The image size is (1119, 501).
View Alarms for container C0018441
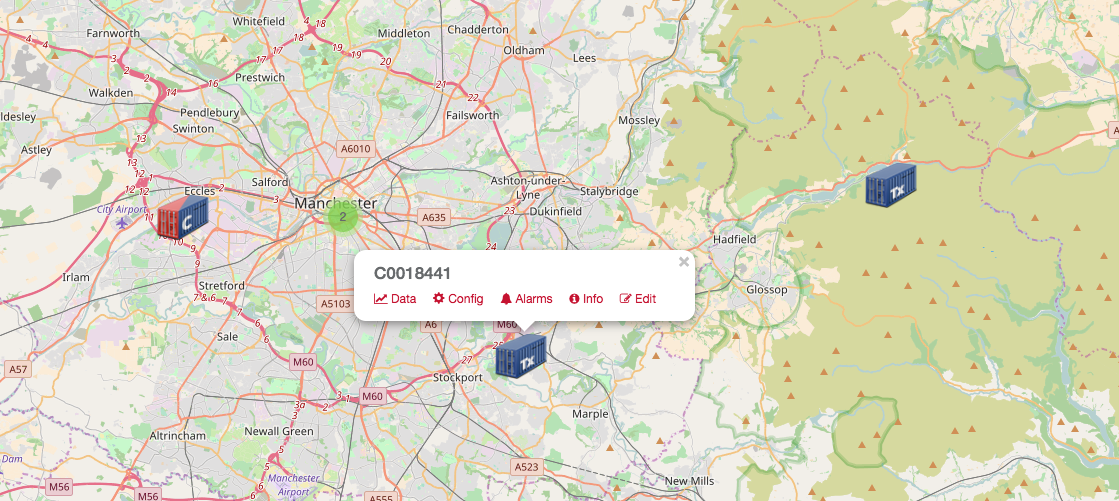point(527,299)
